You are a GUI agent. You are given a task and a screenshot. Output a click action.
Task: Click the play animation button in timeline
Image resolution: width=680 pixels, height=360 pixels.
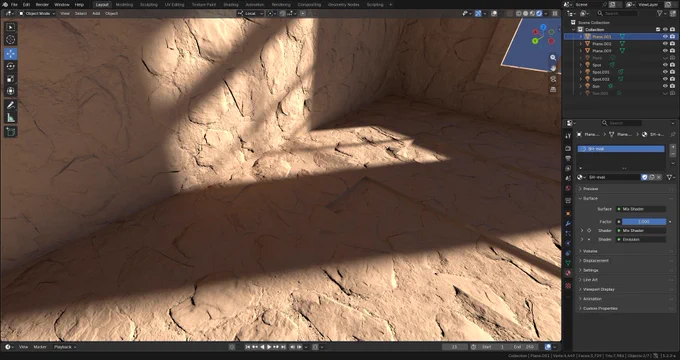(269, 347)
